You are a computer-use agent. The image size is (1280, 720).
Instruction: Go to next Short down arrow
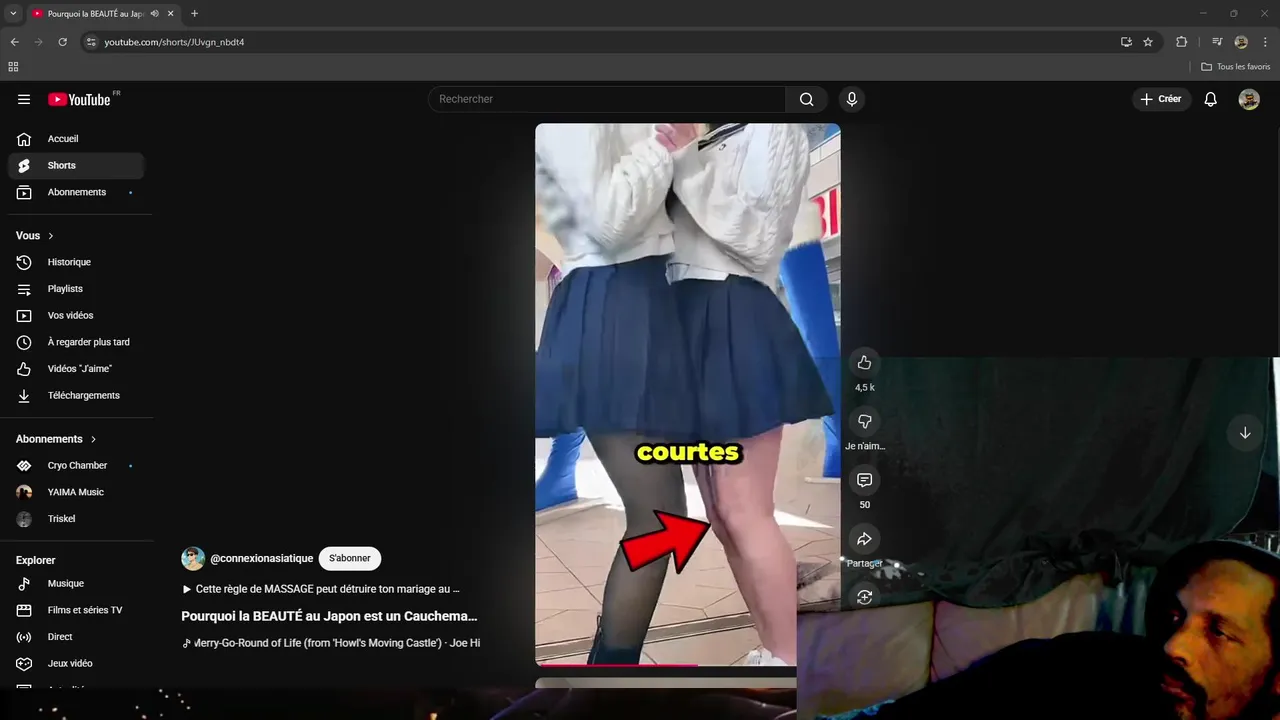point(1245,433)
